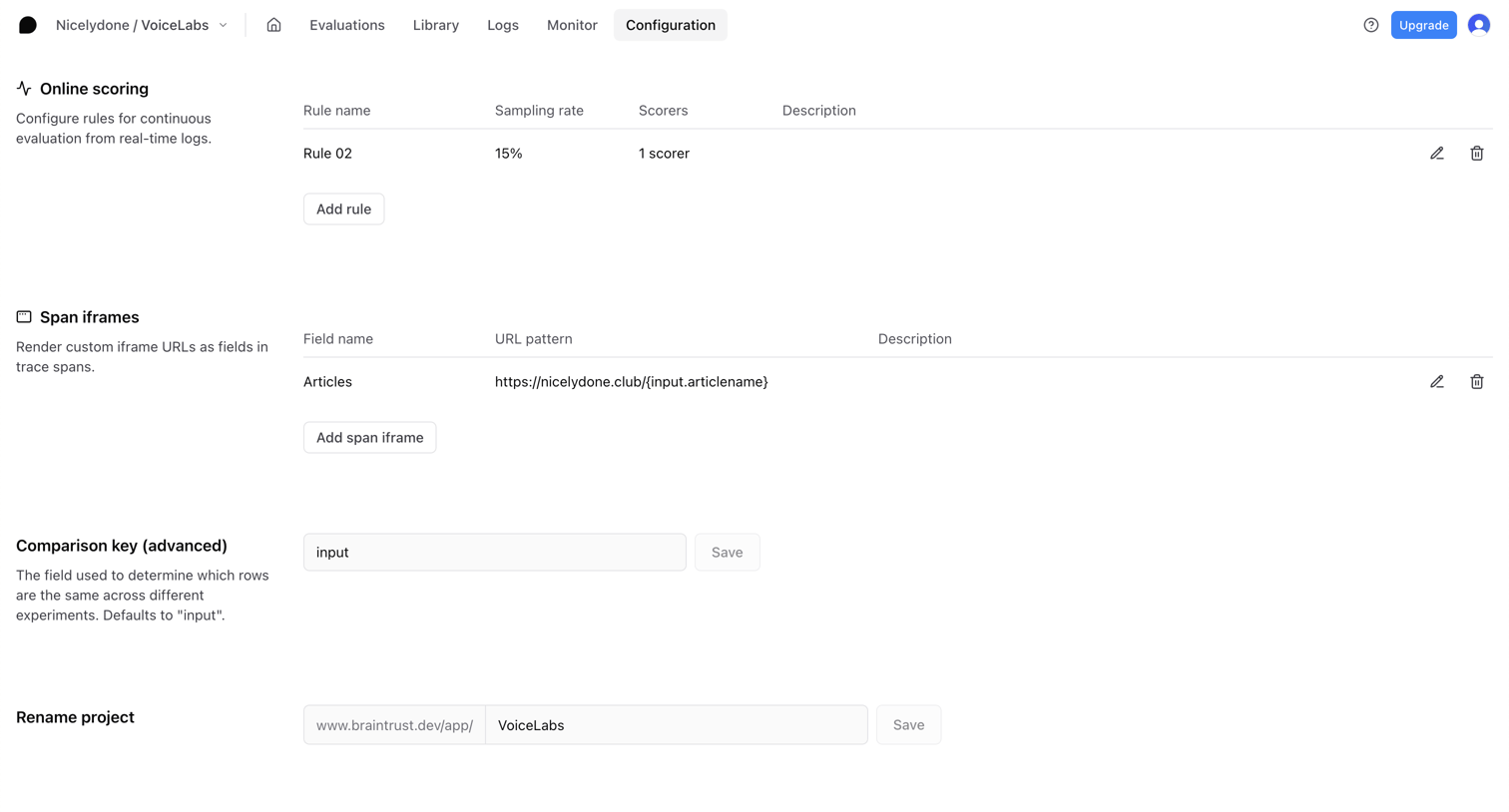
Task: Save the renamed project
Action: 908,725
